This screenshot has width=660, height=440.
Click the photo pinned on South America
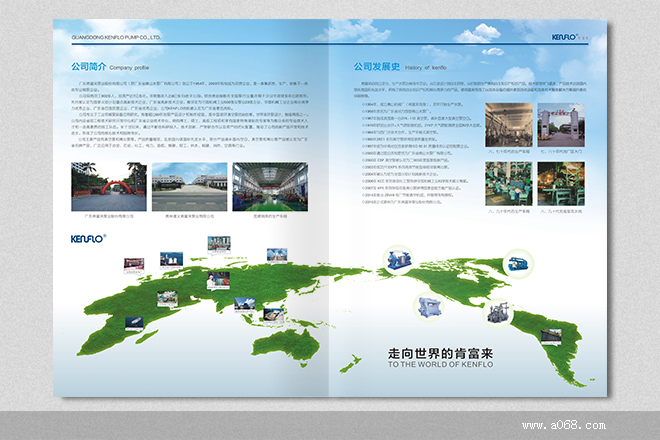click(551, 337)
